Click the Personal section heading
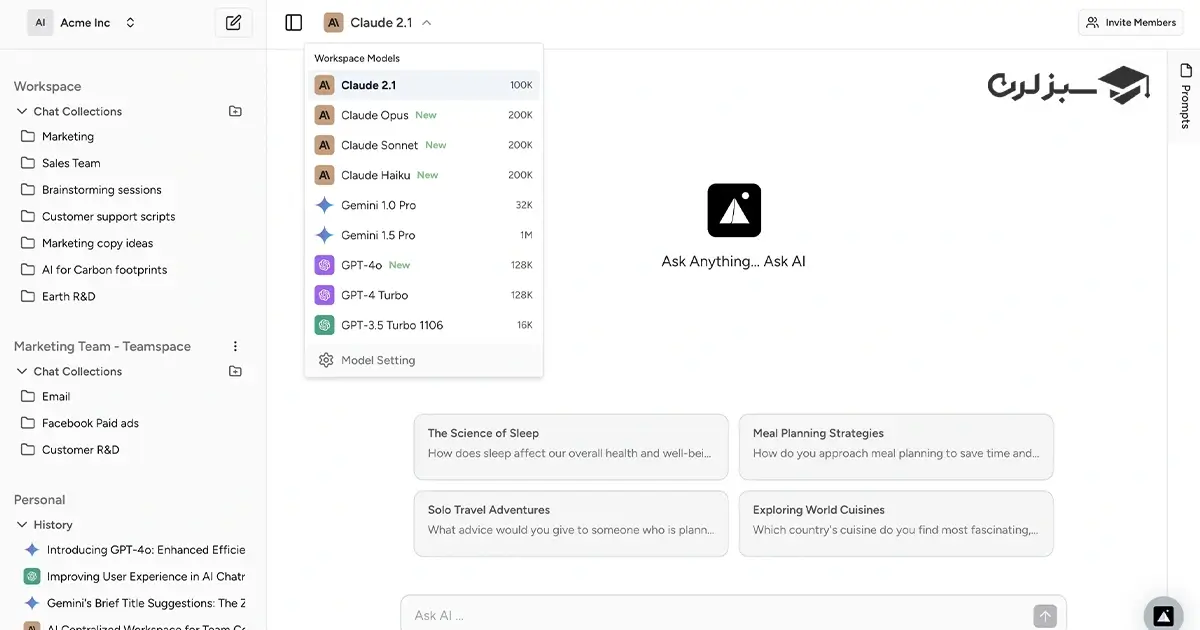 coord(39,499)
